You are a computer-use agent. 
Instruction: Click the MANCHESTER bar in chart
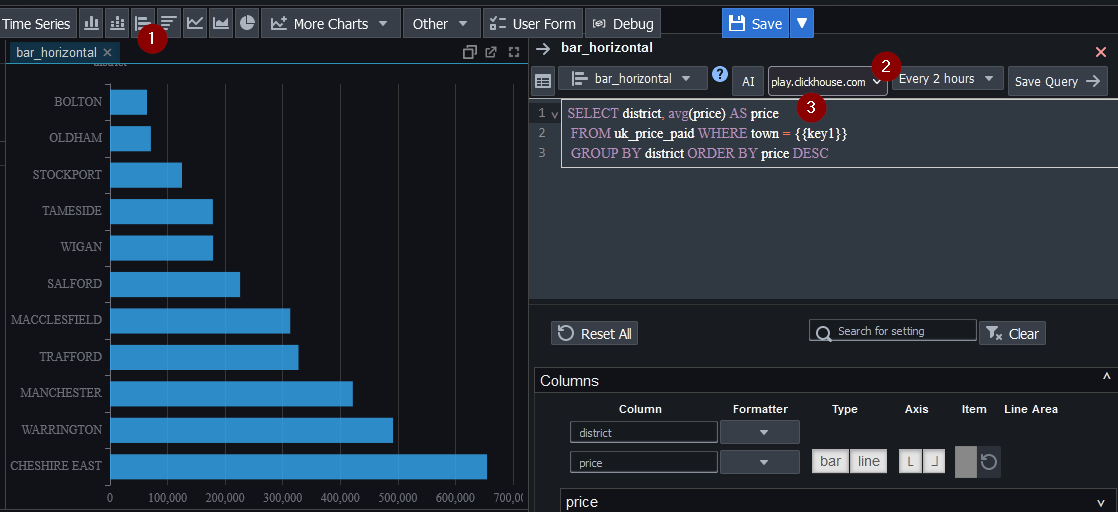coord(232,394)
